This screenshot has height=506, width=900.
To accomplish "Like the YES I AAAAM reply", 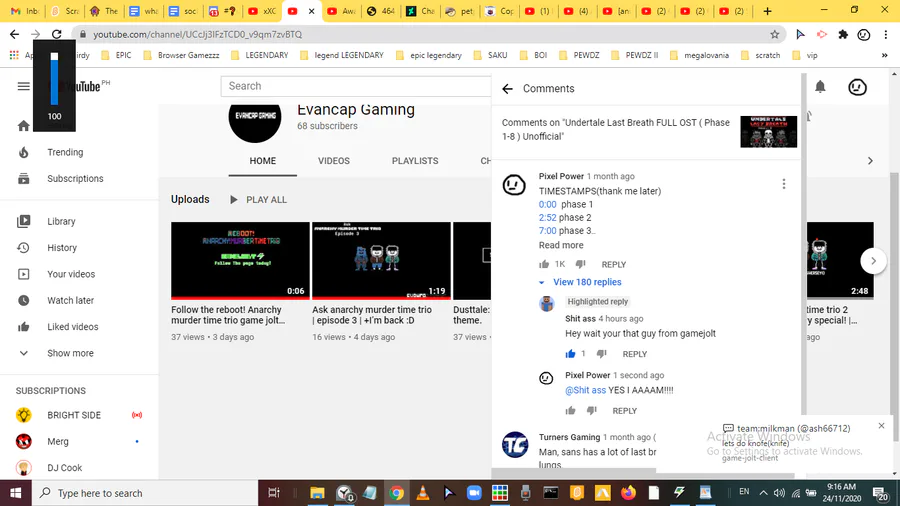I will click(x=570, y=410).
